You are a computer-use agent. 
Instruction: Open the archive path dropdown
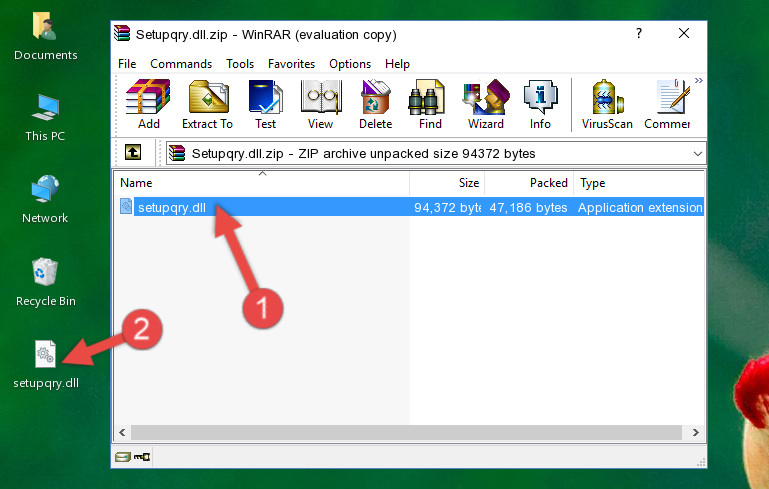point(697,154)
